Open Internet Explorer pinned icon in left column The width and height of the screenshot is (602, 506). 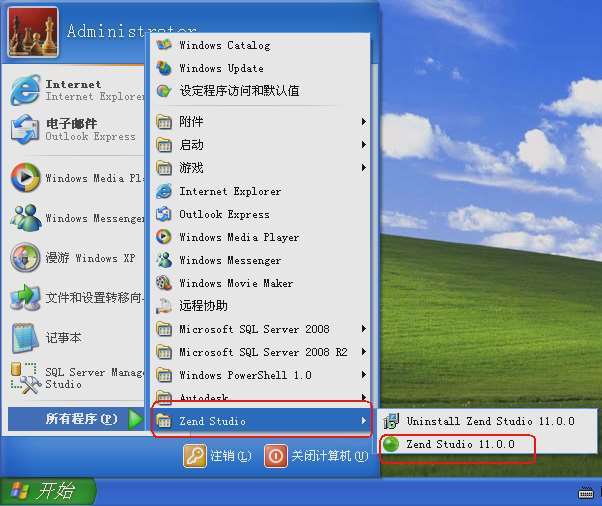pos(25,90)
